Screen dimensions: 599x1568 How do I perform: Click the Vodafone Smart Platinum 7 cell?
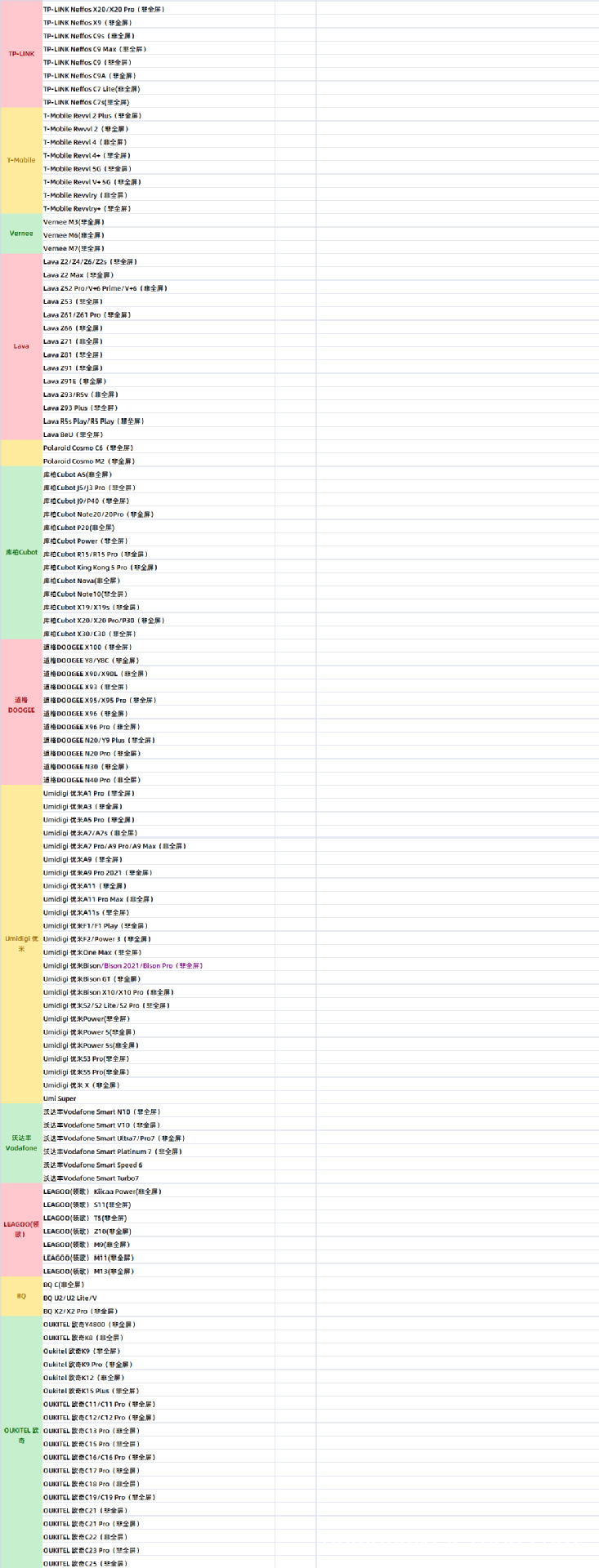159,1151
